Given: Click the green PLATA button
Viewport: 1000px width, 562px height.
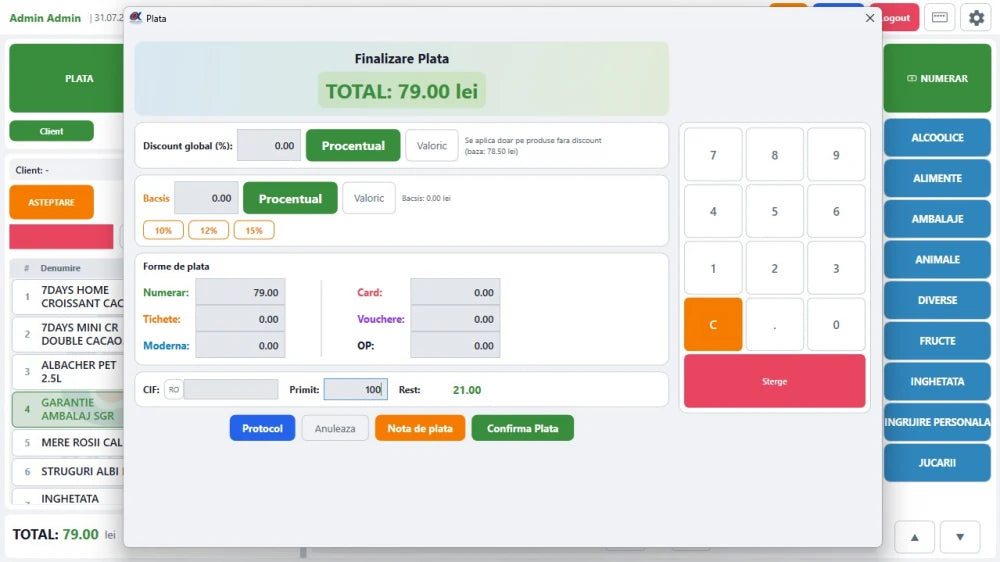Looking at the screenshot, I should (66, 78).
